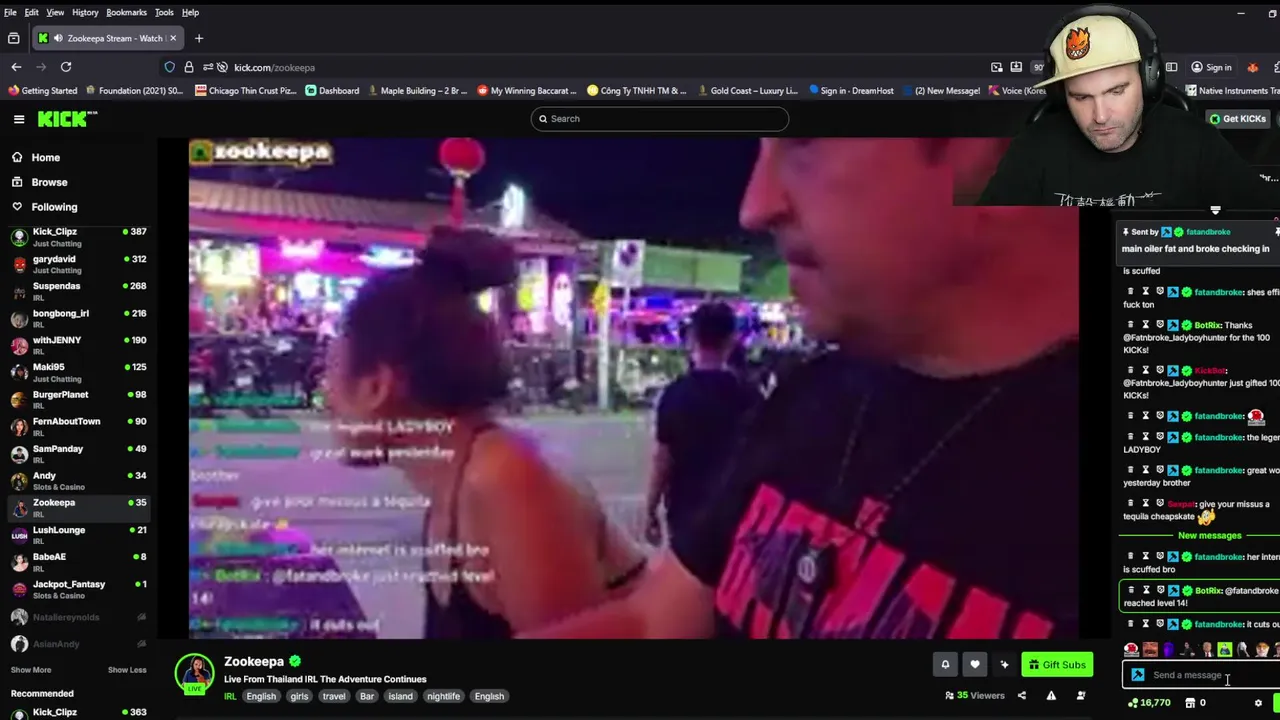Open bongbong_irl channel in sidebar
The height and width of the screenshot is (720, 1280).
[x=78, y=318]
